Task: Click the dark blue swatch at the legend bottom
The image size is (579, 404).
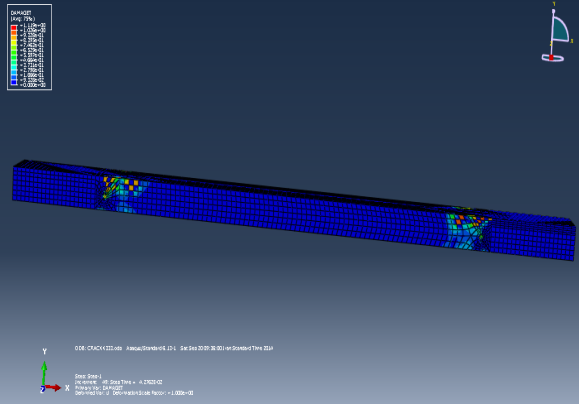Action: (14, 83)
